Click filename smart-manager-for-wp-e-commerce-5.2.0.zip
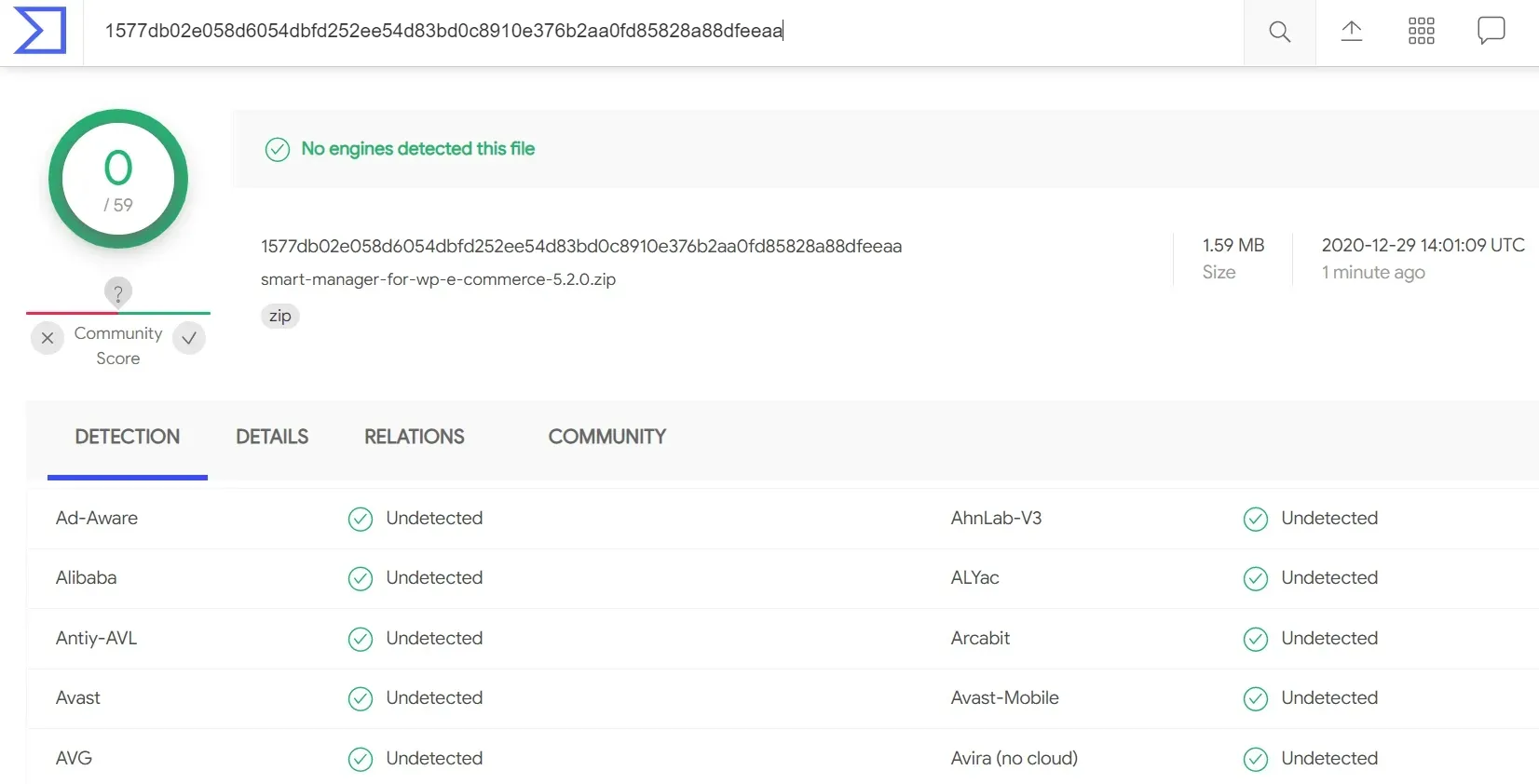 (438, 279)
